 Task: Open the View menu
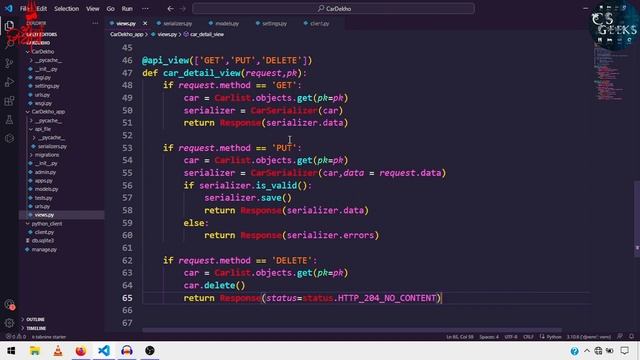tap(93, 9)
